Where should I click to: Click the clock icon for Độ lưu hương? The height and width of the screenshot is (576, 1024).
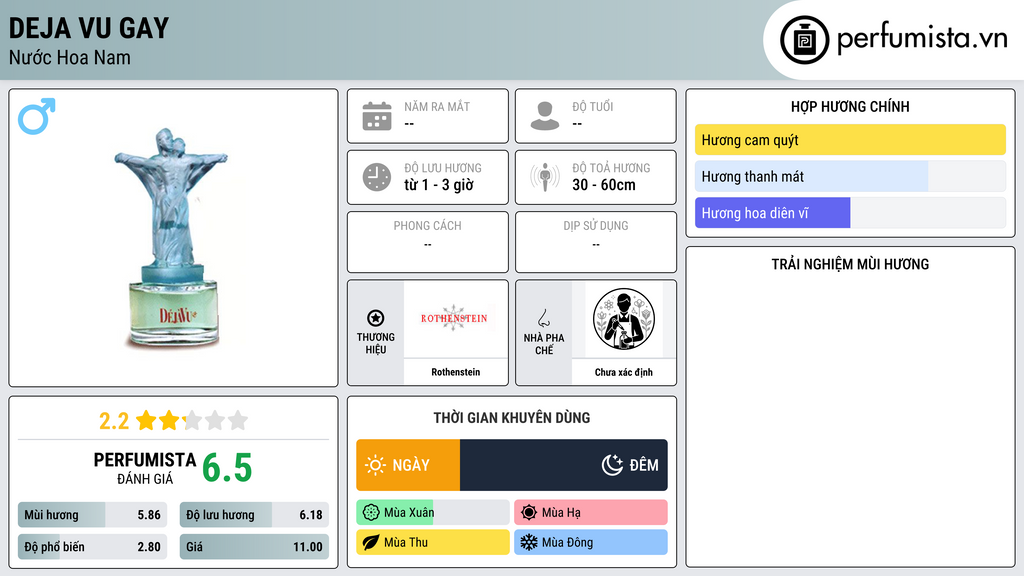tap(377, 177)
